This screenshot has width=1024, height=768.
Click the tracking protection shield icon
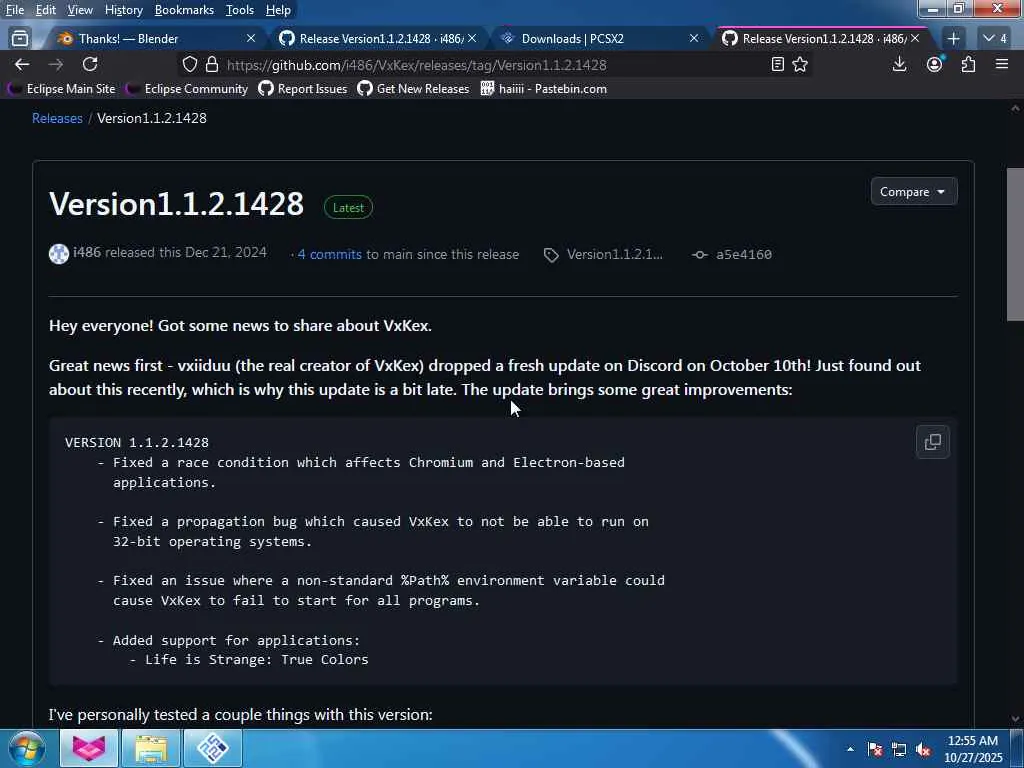(x=189, y=64)
